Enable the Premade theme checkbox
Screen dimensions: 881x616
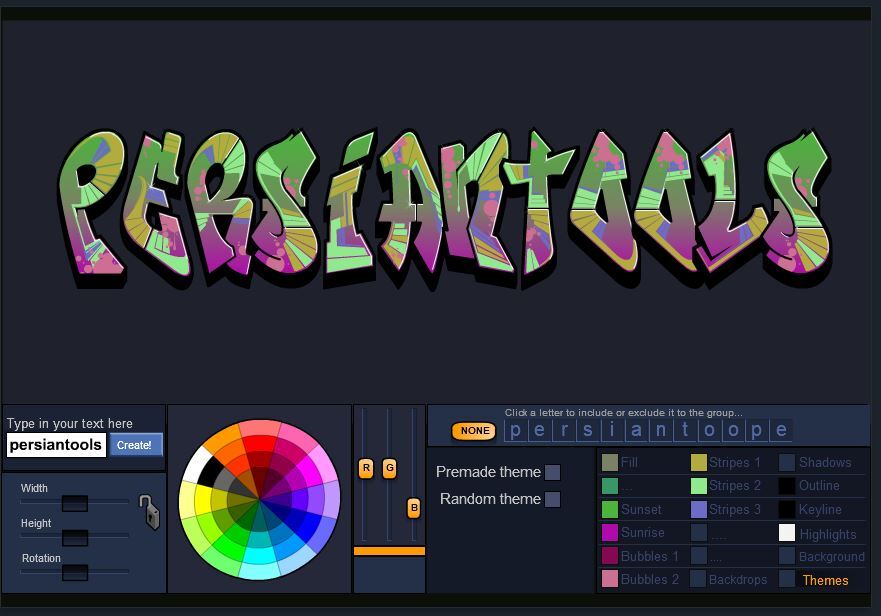552,472
